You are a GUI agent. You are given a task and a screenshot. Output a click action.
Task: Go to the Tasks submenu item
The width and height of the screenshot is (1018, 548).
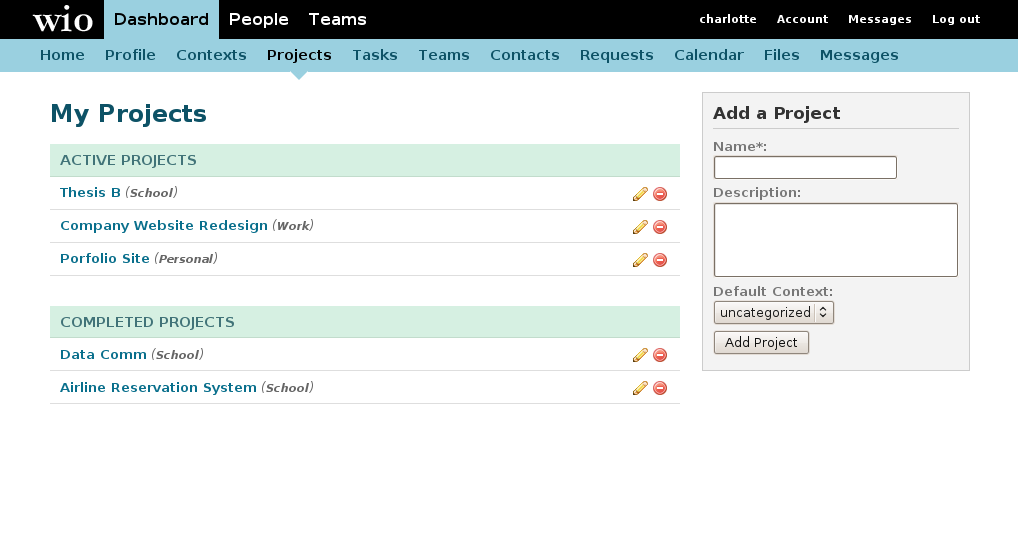(375, 55)
